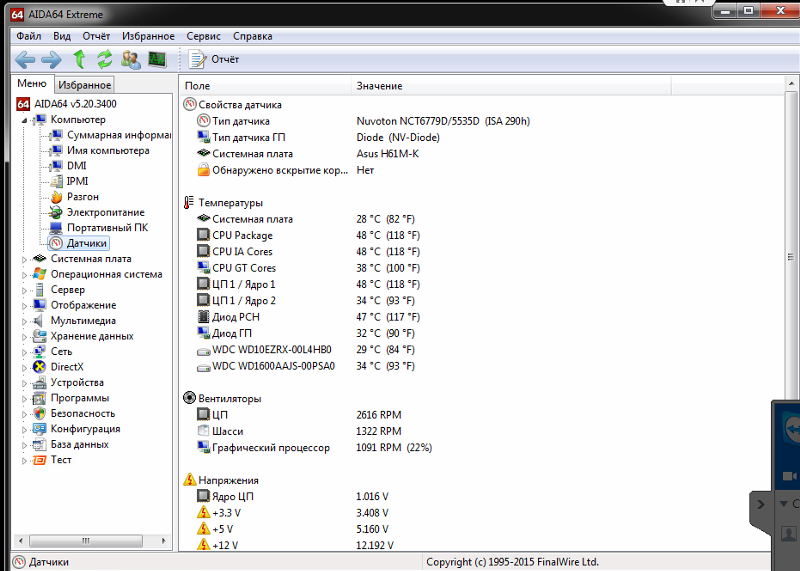800x571 pixels.
Task: Click the IPMI tree item icon
Action: tap(56, 181)
